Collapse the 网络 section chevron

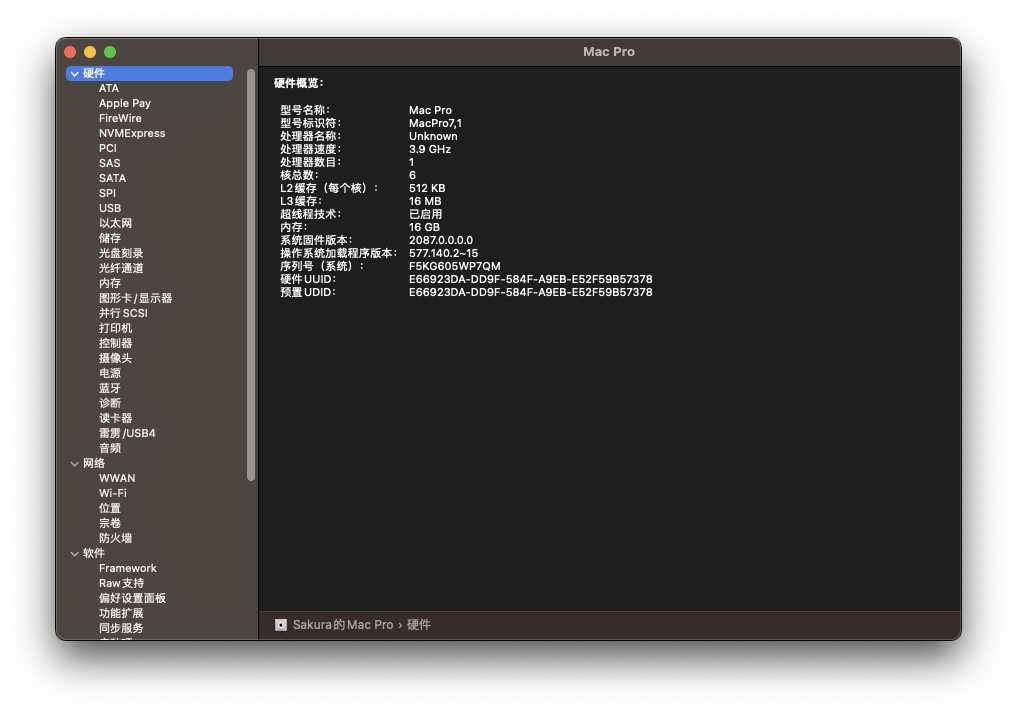point(74,464)
